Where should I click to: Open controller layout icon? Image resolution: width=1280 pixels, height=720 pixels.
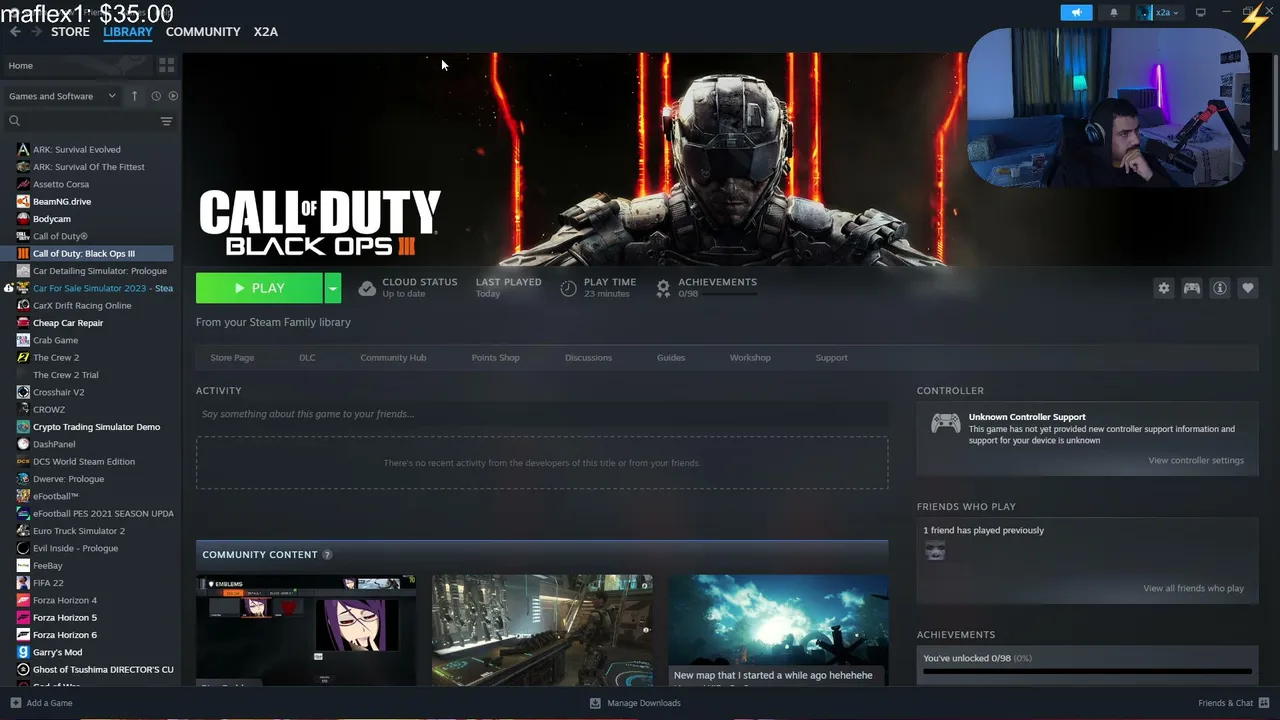1192,288
